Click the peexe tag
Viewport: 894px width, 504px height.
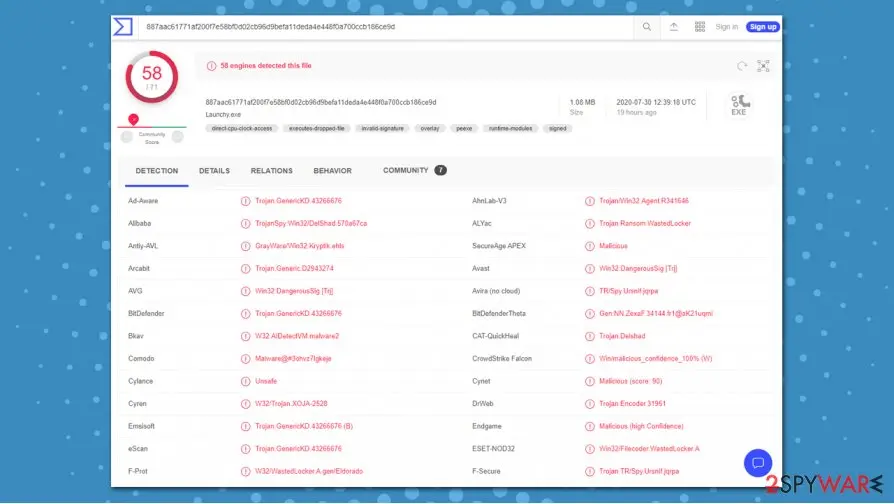pos(464,129)
